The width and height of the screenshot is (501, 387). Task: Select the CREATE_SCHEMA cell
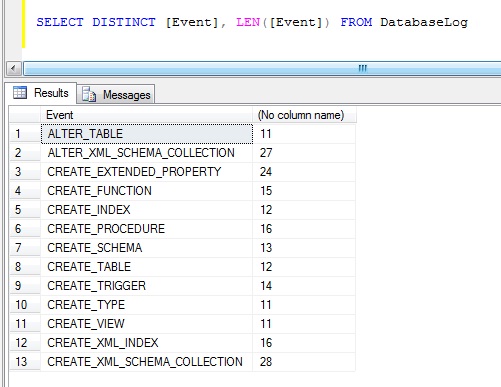coord(147,248)
